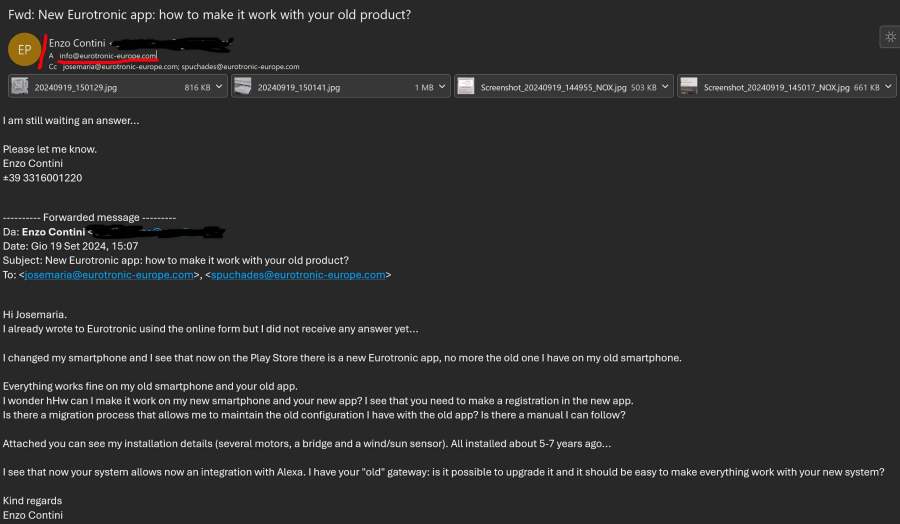Select info@eurotronic-europe.com recipient address
This screenshot has width=900, height=524.
(108, 56)
